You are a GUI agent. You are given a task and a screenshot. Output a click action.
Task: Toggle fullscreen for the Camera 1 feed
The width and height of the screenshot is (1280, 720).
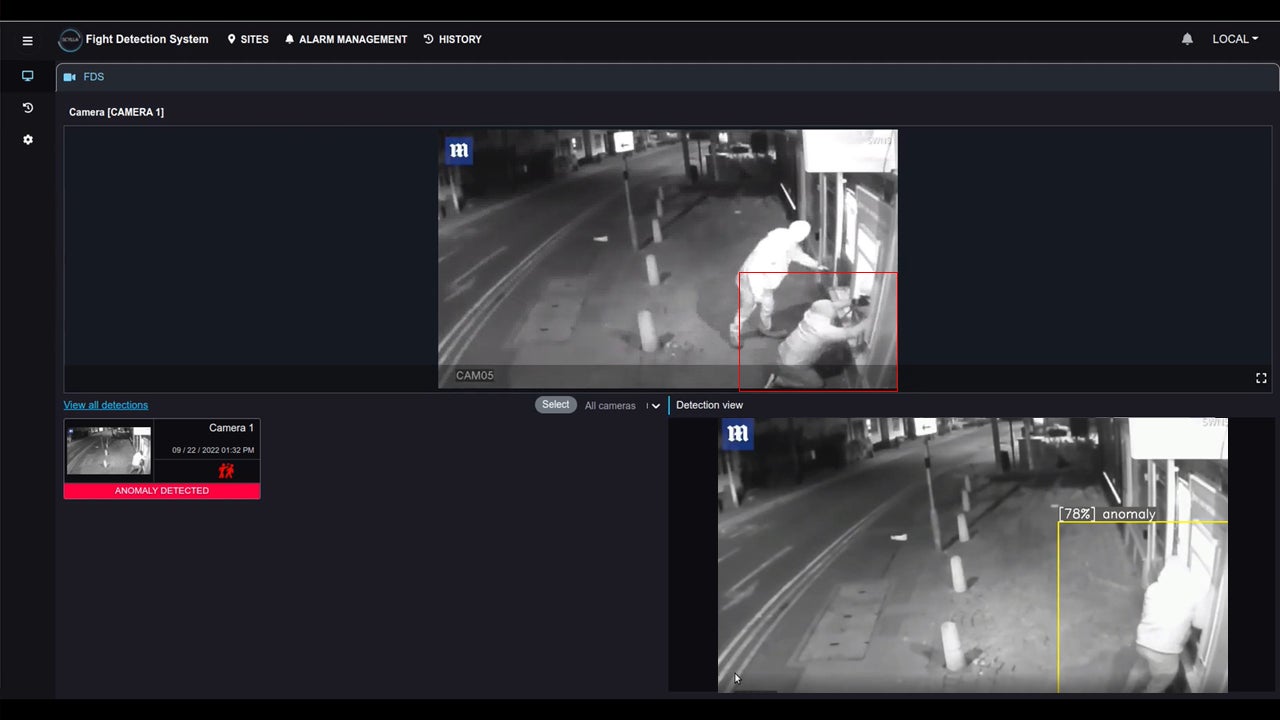pos(1261,378)
